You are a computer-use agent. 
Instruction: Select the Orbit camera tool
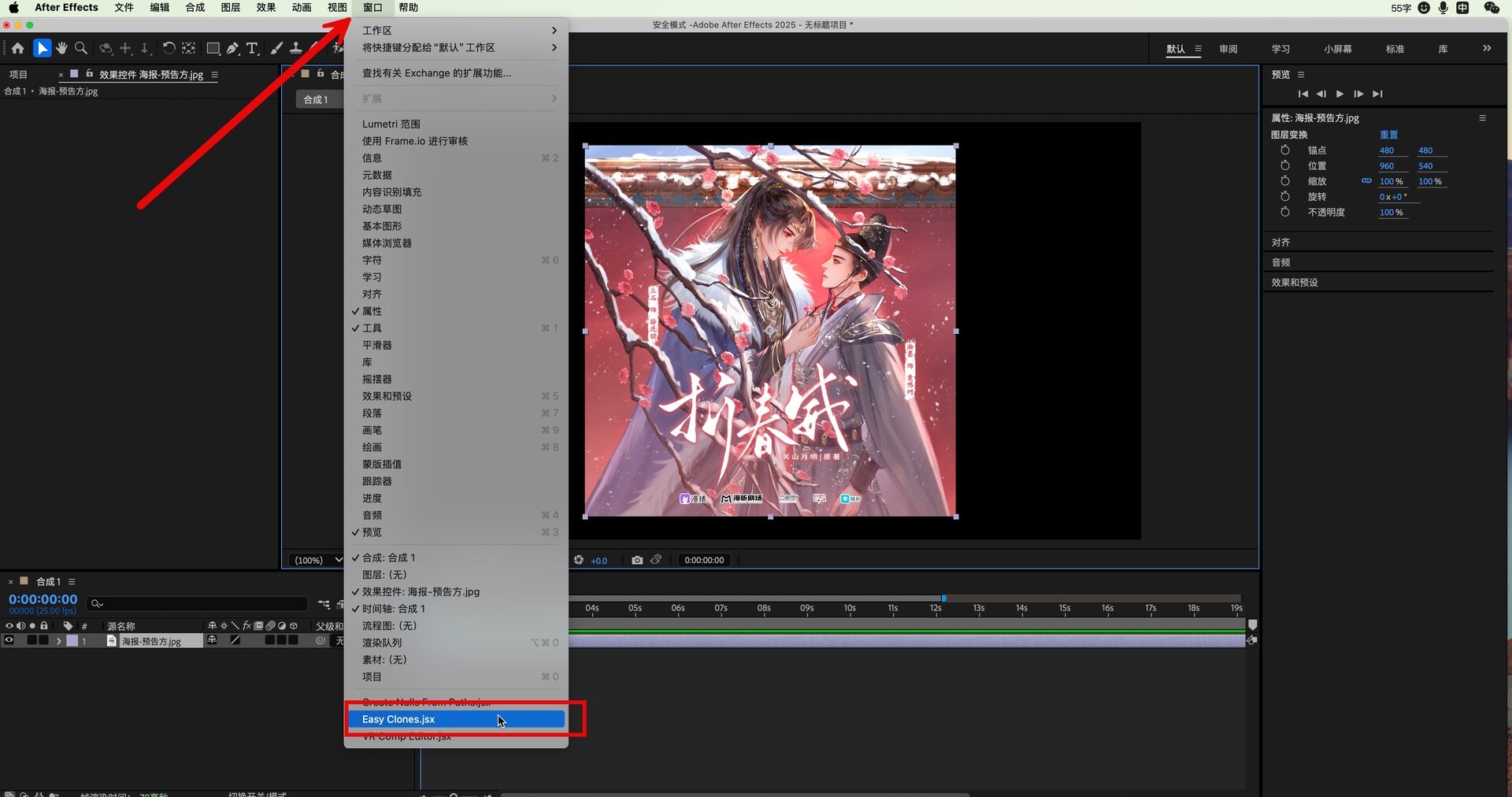click(106, 49)
